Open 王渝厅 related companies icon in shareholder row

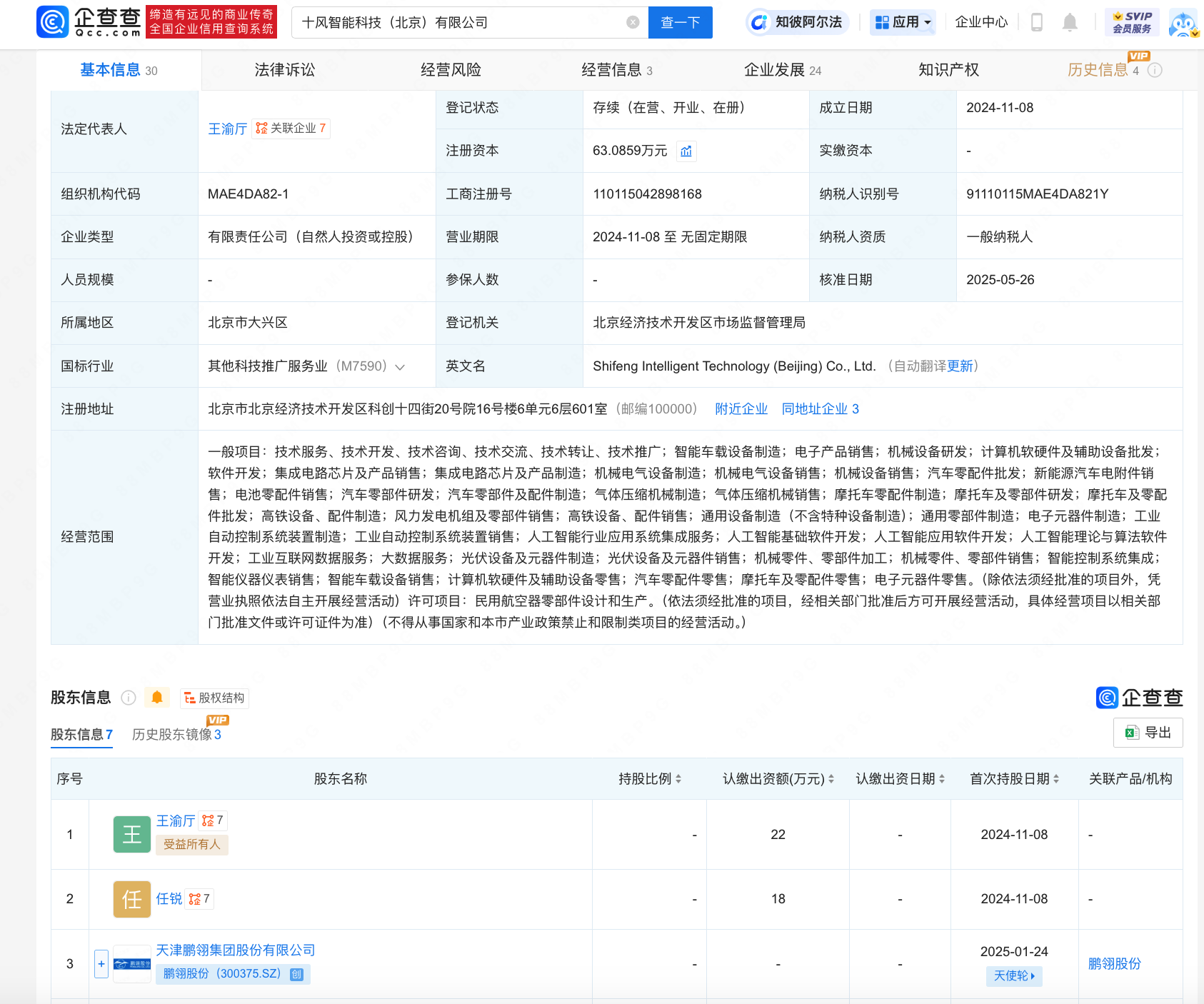click(213, 820)
